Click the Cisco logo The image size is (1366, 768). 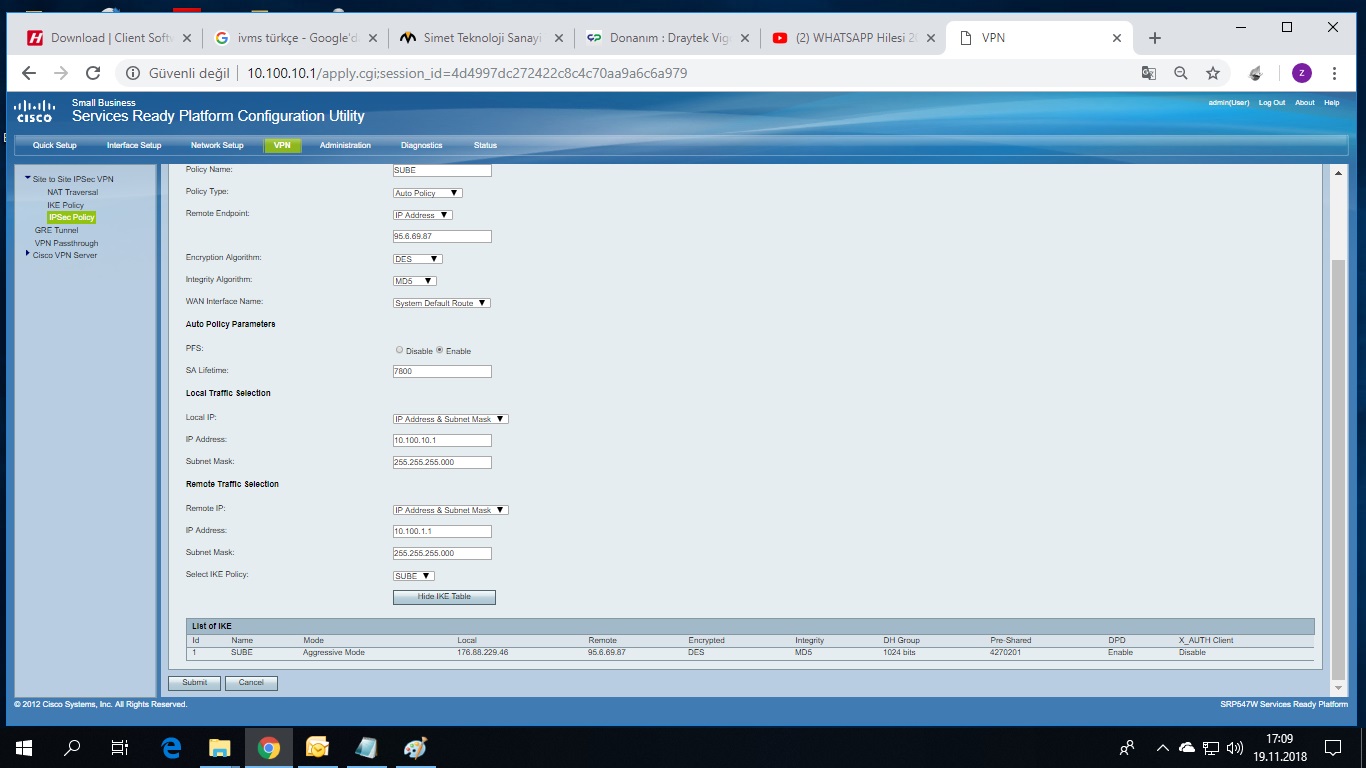tap(34, 111)
